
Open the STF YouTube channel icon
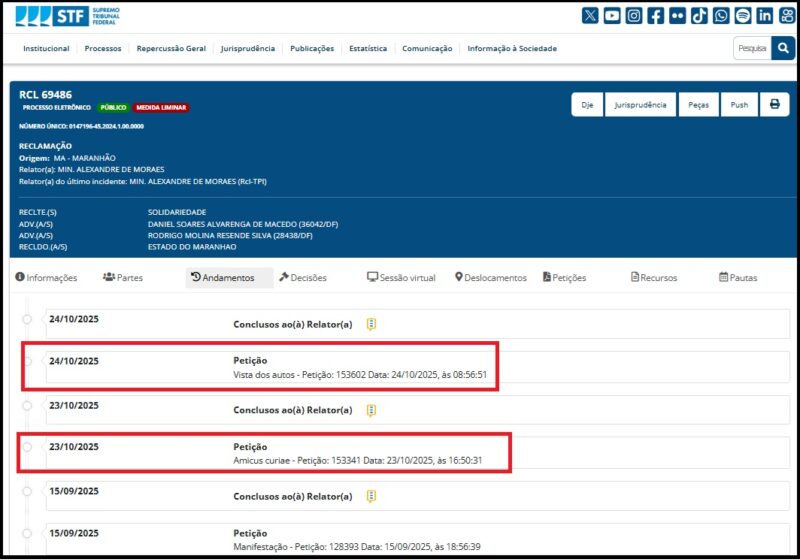[612, 15]
